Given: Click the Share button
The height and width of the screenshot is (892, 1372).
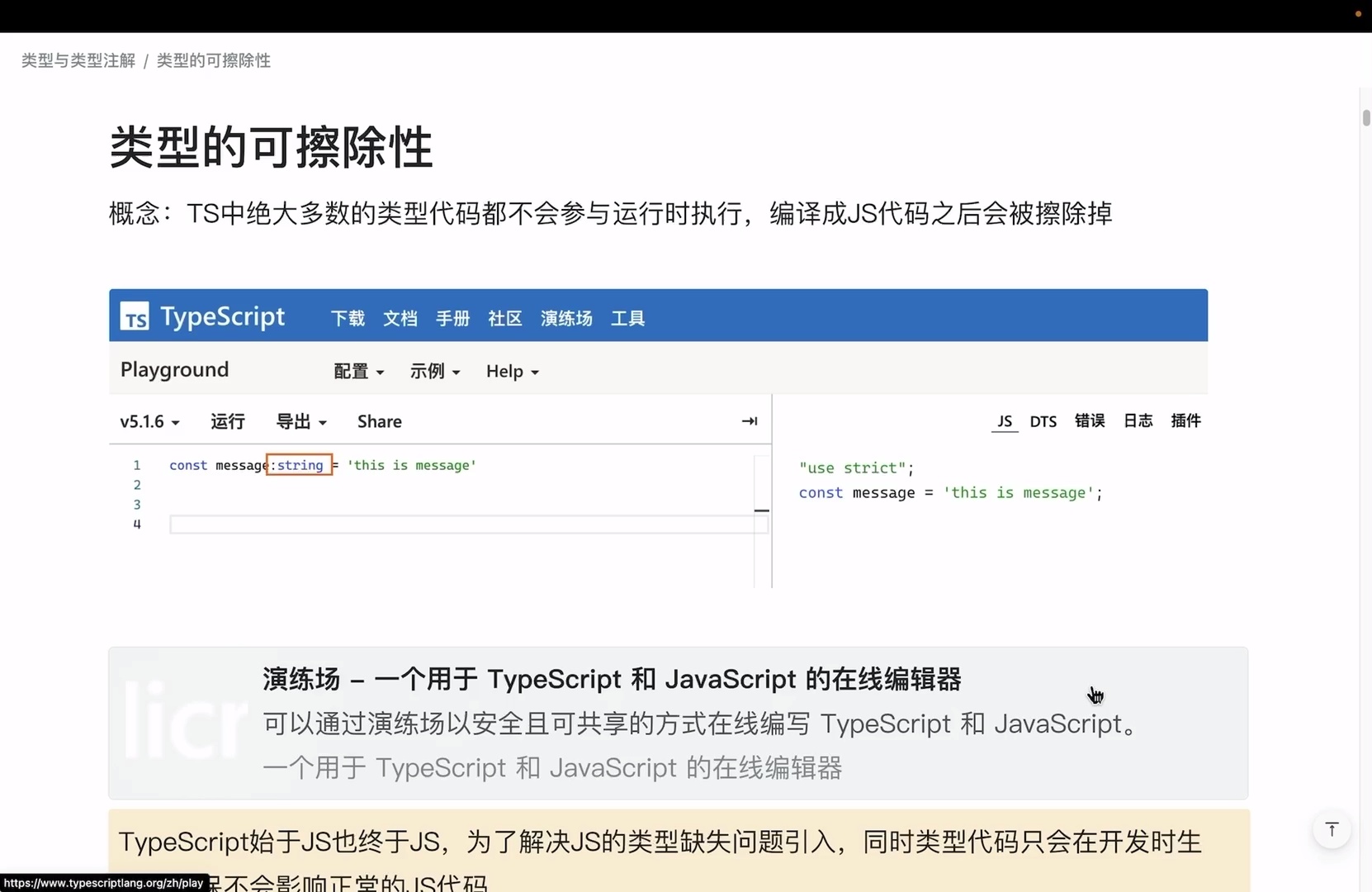Looking at the screenshot, I should (x=379, y=421).
